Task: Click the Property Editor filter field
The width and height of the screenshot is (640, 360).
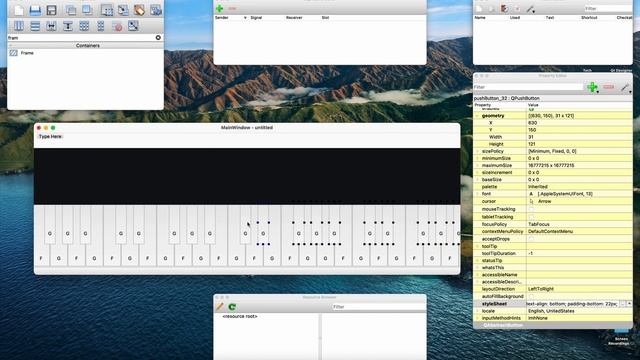Action: (528, 87)
